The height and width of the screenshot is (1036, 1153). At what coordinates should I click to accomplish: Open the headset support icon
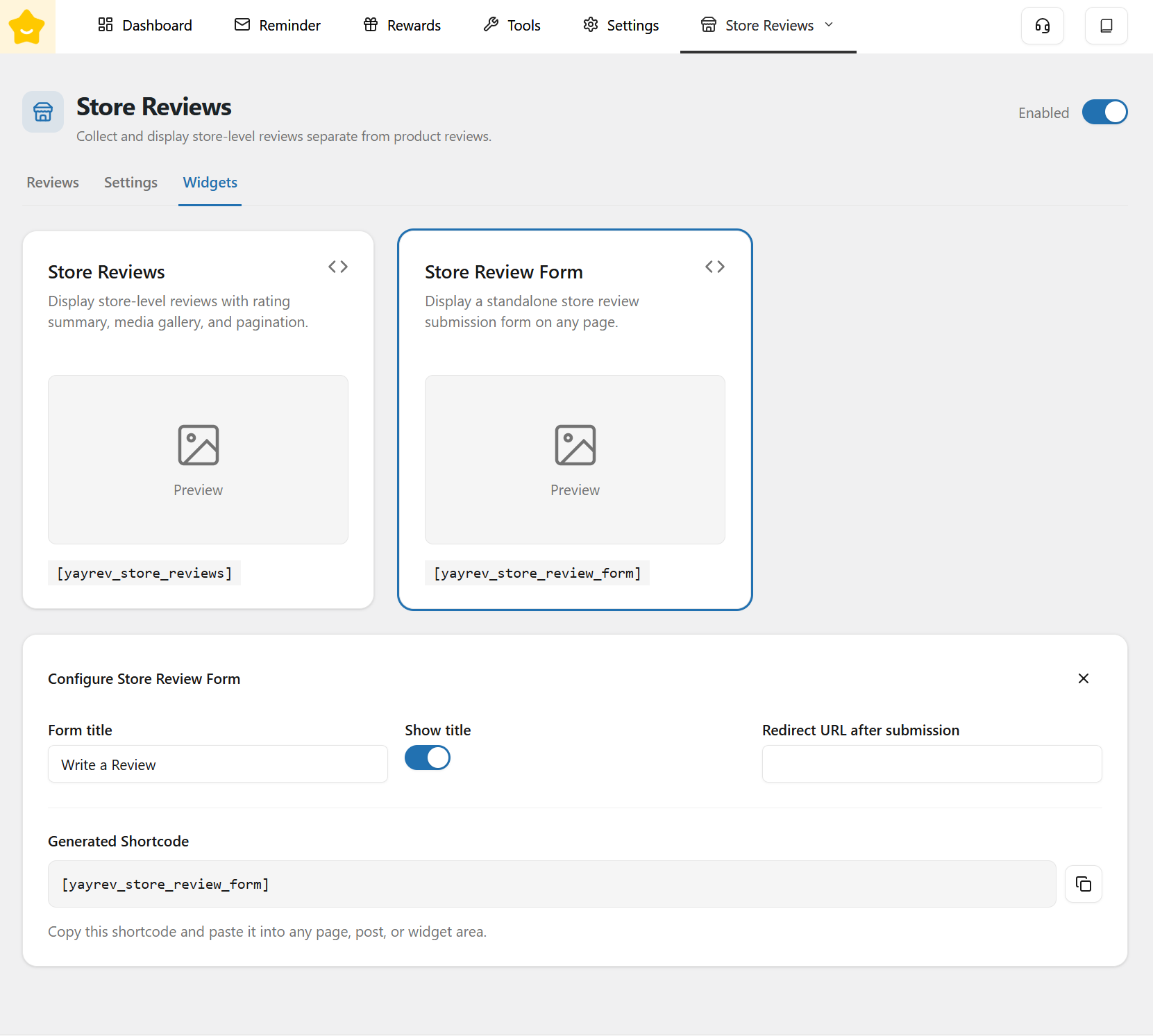(x=1042, y=26)
